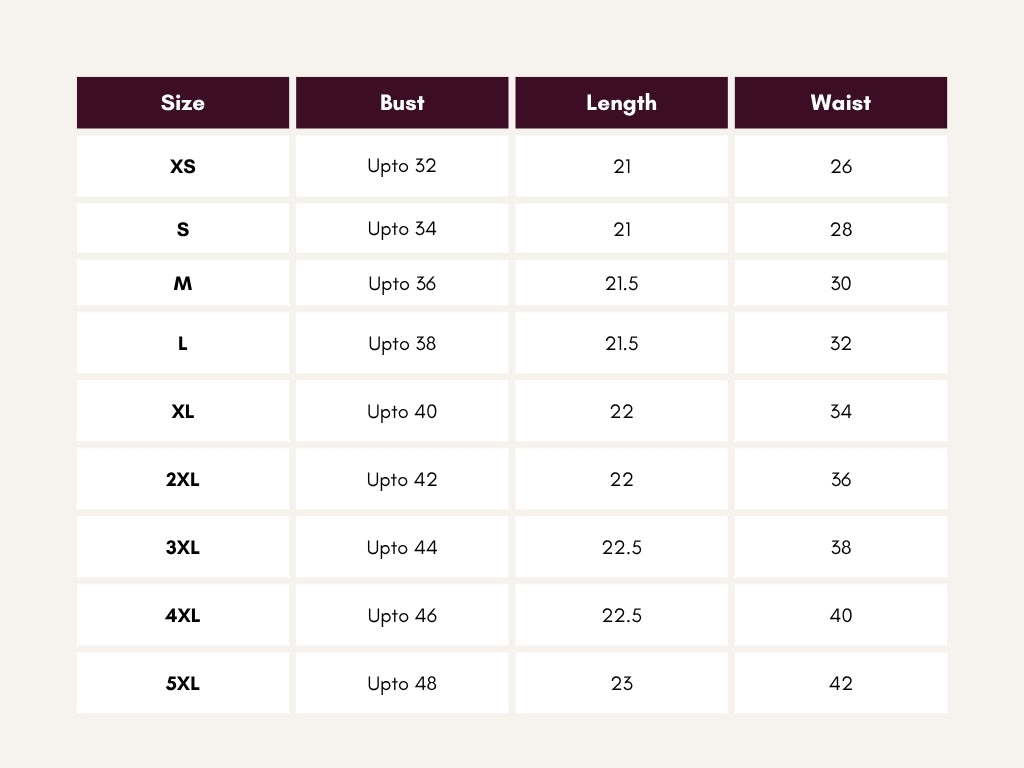
Task: Click the waist value 26
Action: click(840, 166)
